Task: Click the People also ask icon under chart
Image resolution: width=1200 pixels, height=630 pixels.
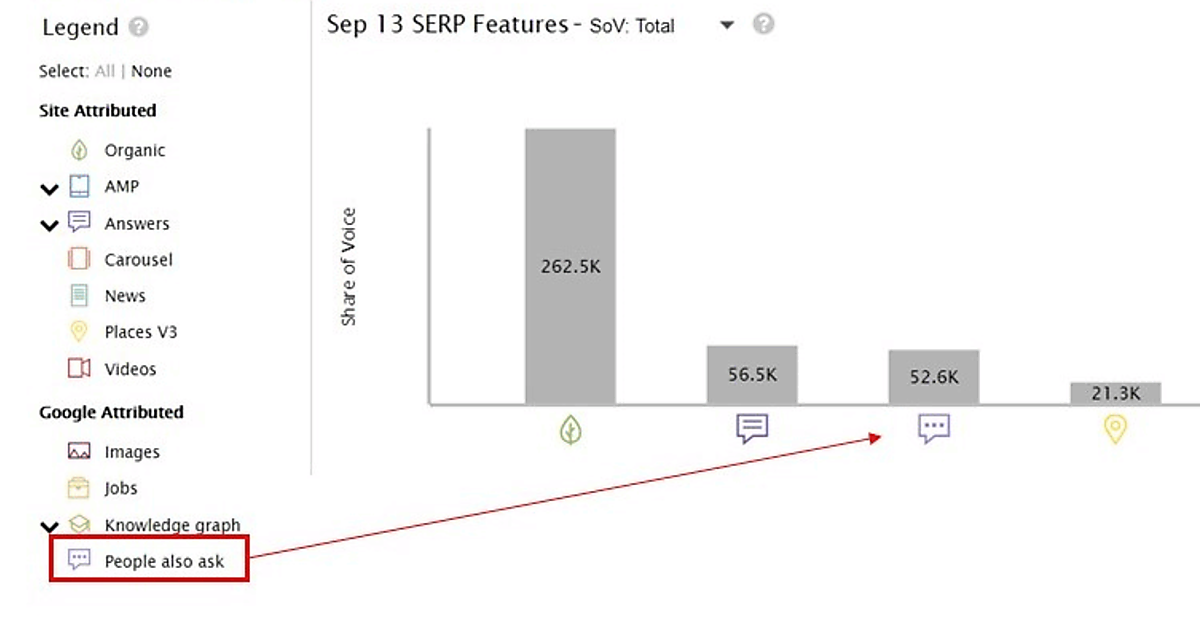Action: [934, 429]
